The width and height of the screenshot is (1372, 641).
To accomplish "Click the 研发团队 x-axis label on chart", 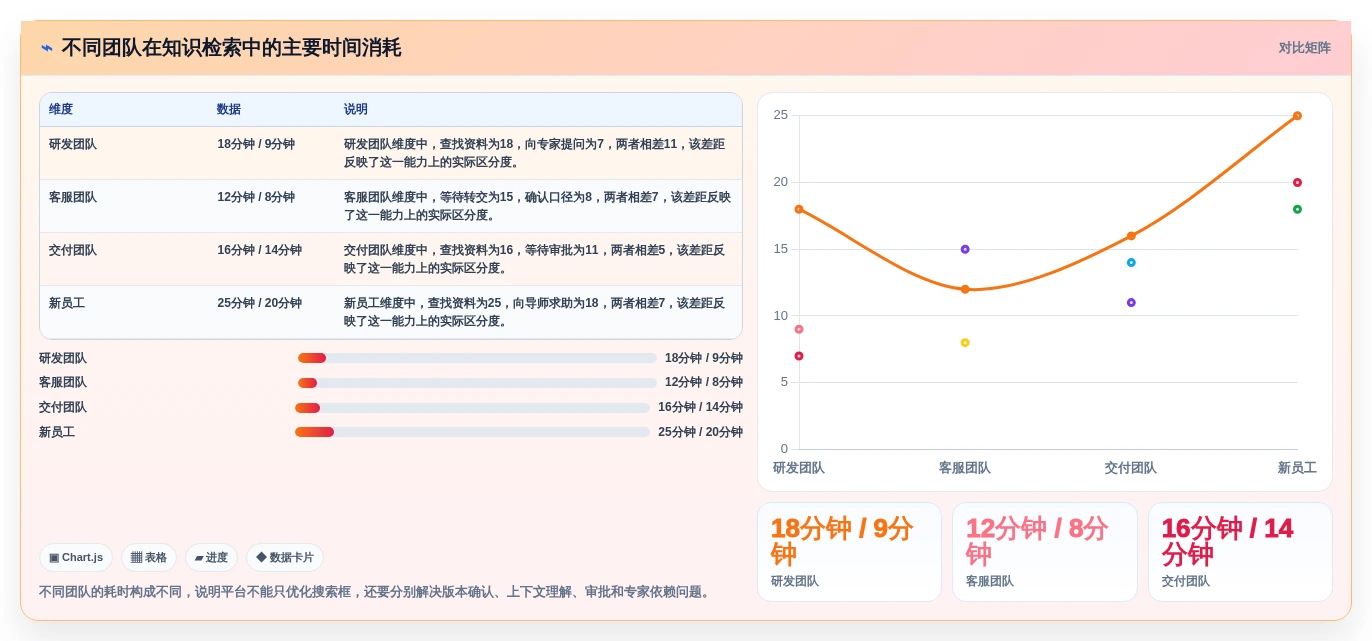I will 799,468.
